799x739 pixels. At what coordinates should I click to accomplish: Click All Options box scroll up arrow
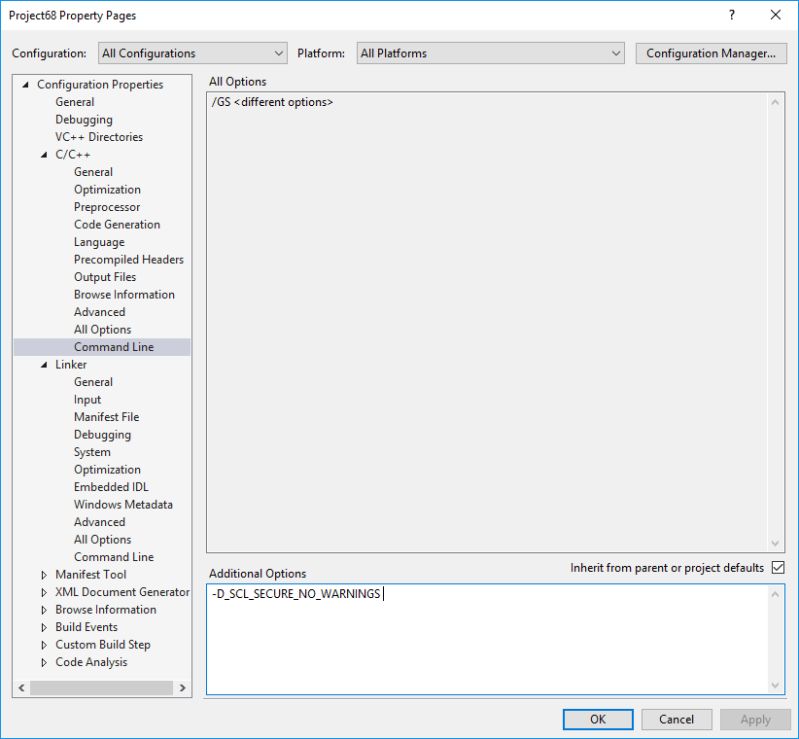[x=775, y=102]
